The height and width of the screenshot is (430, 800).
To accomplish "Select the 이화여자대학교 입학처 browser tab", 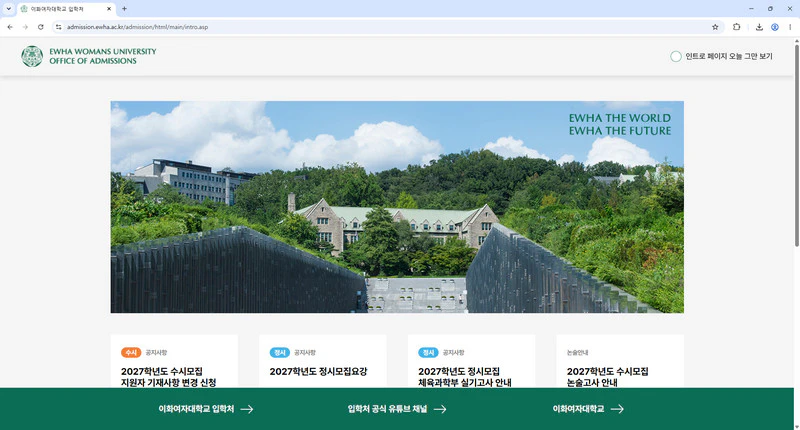I will [66, 9].
